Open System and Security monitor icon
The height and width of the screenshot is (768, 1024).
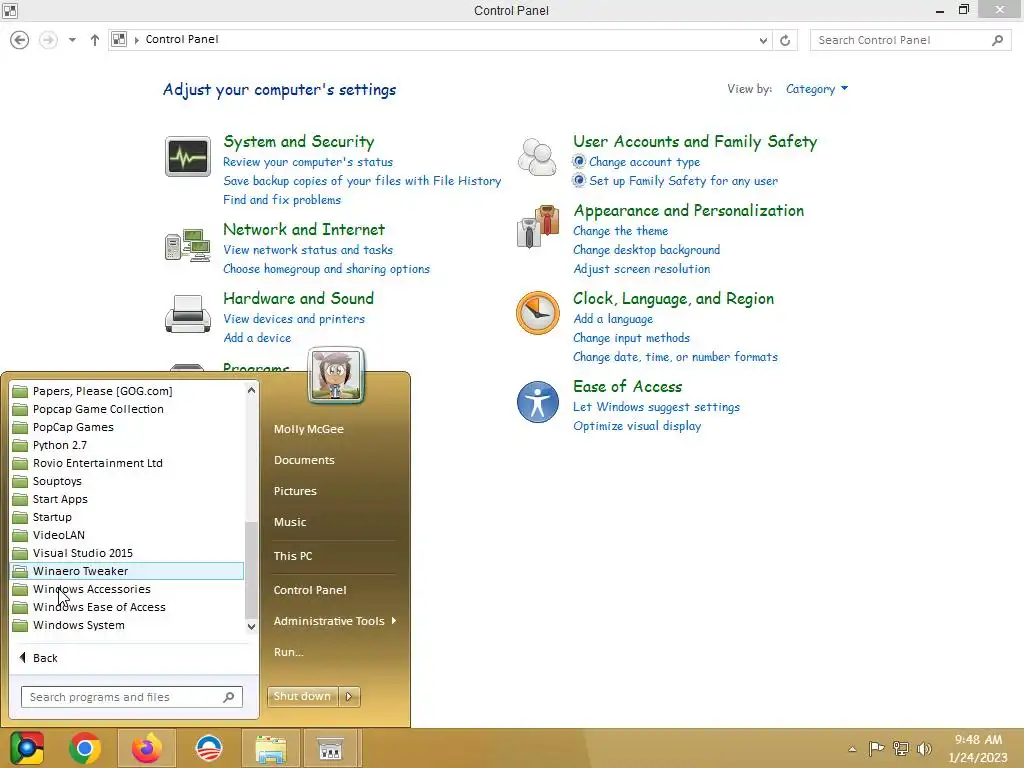coord(187,157)
